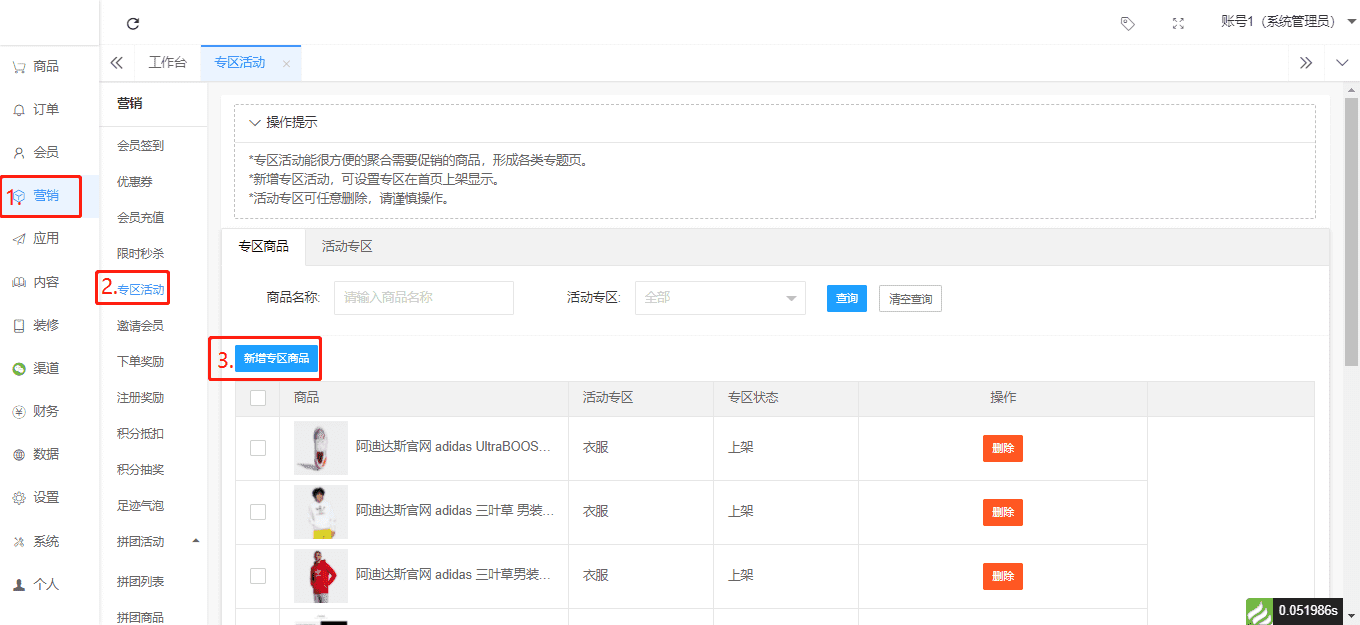Open the 活动专区 dropdown filter
This screenshot has width=1360, height=625.
(x=720, y=298)
